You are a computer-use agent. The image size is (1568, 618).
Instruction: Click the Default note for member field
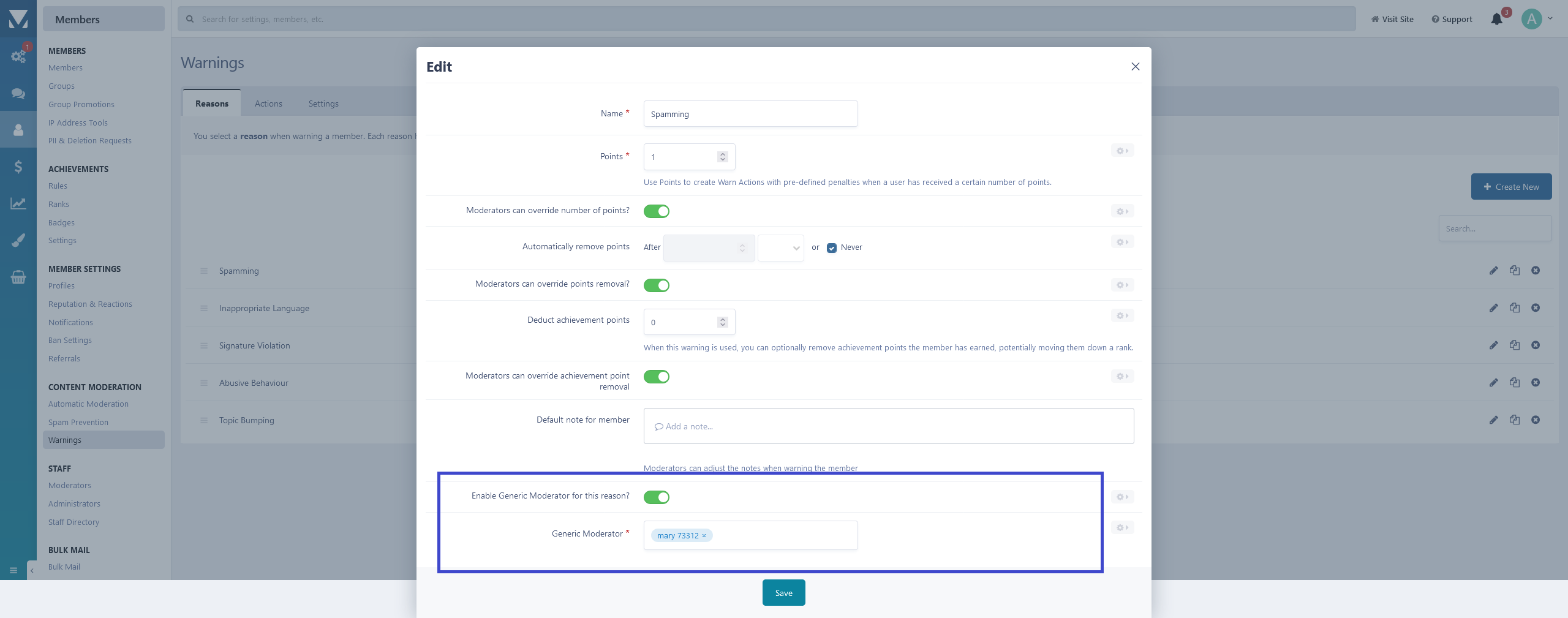point(888,426)
